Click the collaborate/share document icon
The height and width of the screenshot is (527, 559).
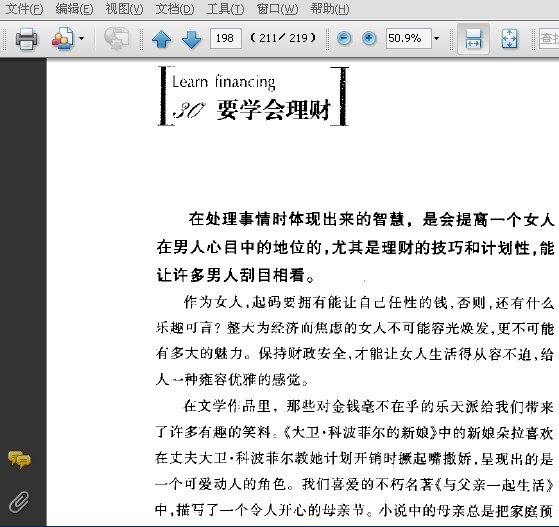point(63,38)
